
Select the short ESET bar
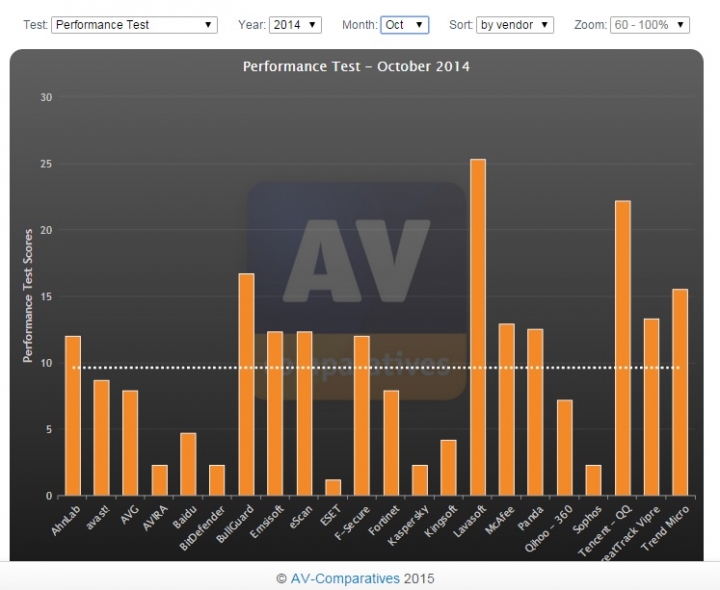[x=333, y=488]
